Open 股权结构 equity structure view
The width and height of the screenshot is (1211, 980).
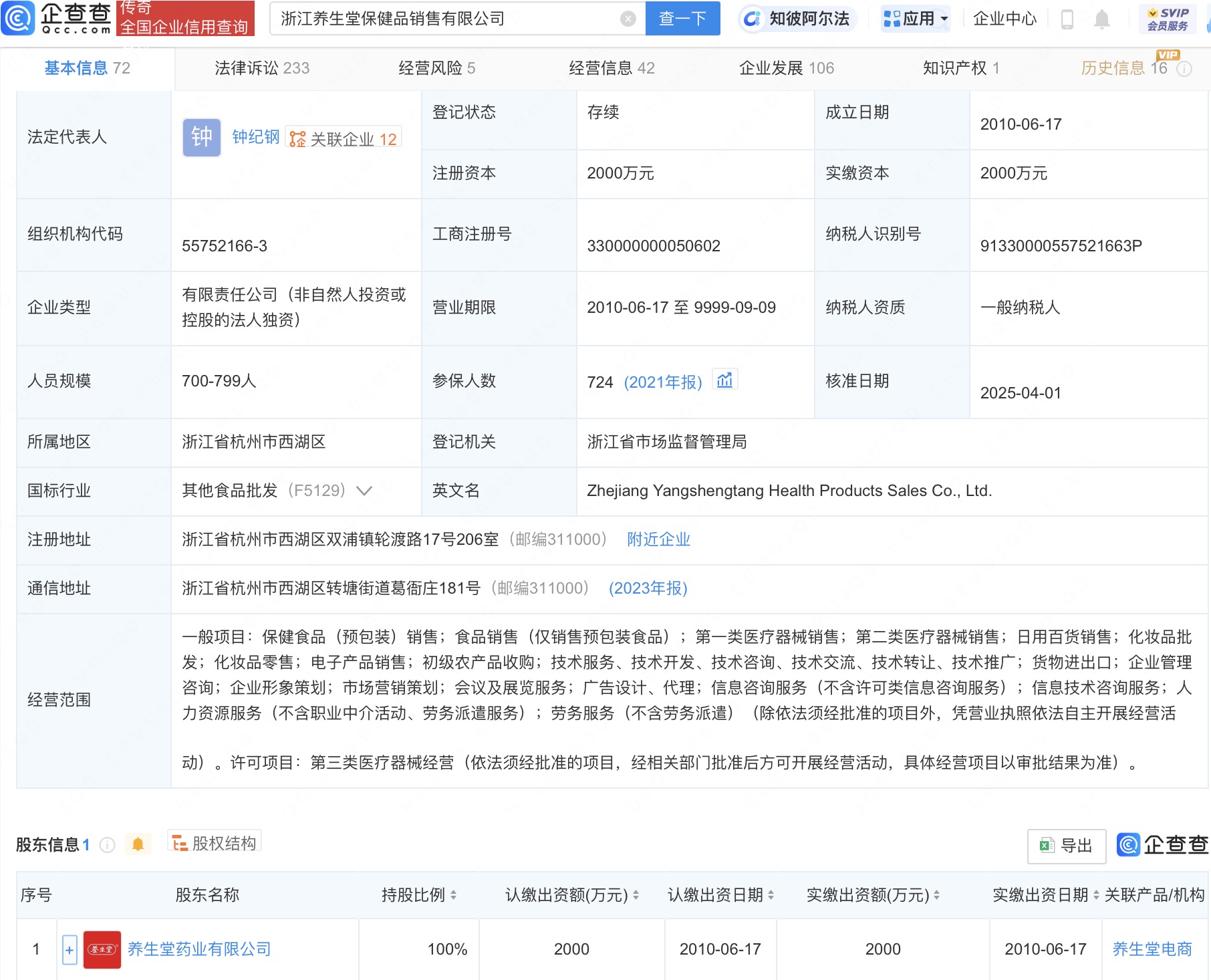tap(215, 844)
